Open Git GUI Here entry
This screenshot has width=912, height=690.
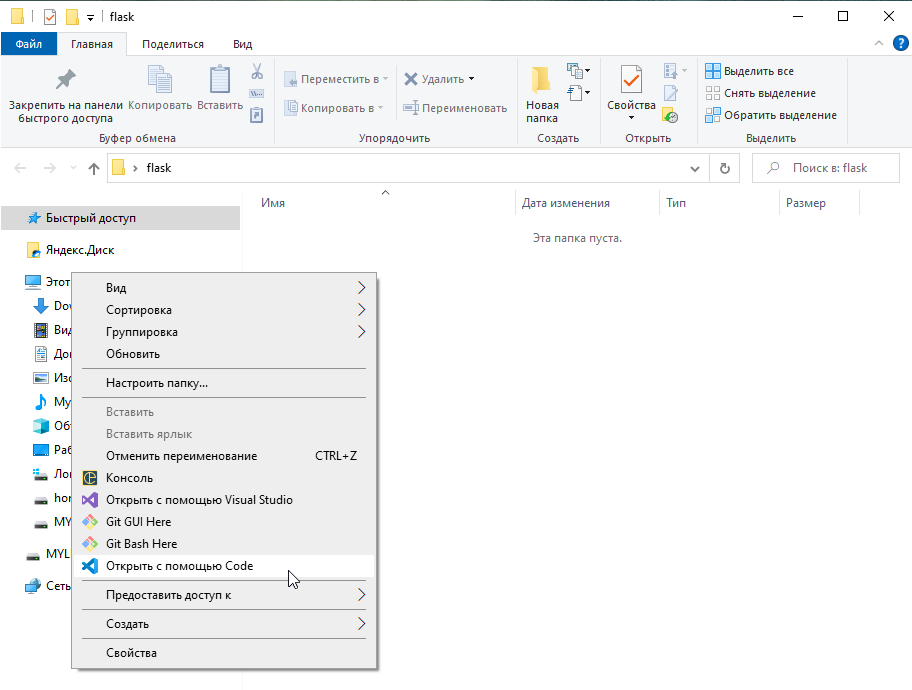pos(138,522)
